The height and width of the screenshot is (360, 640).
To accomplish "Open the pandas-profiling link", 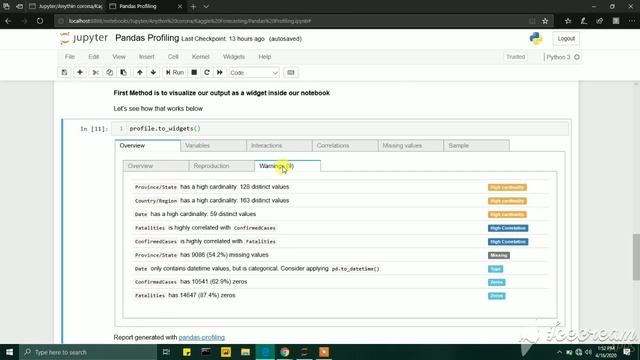I will (x=202, y=338).
